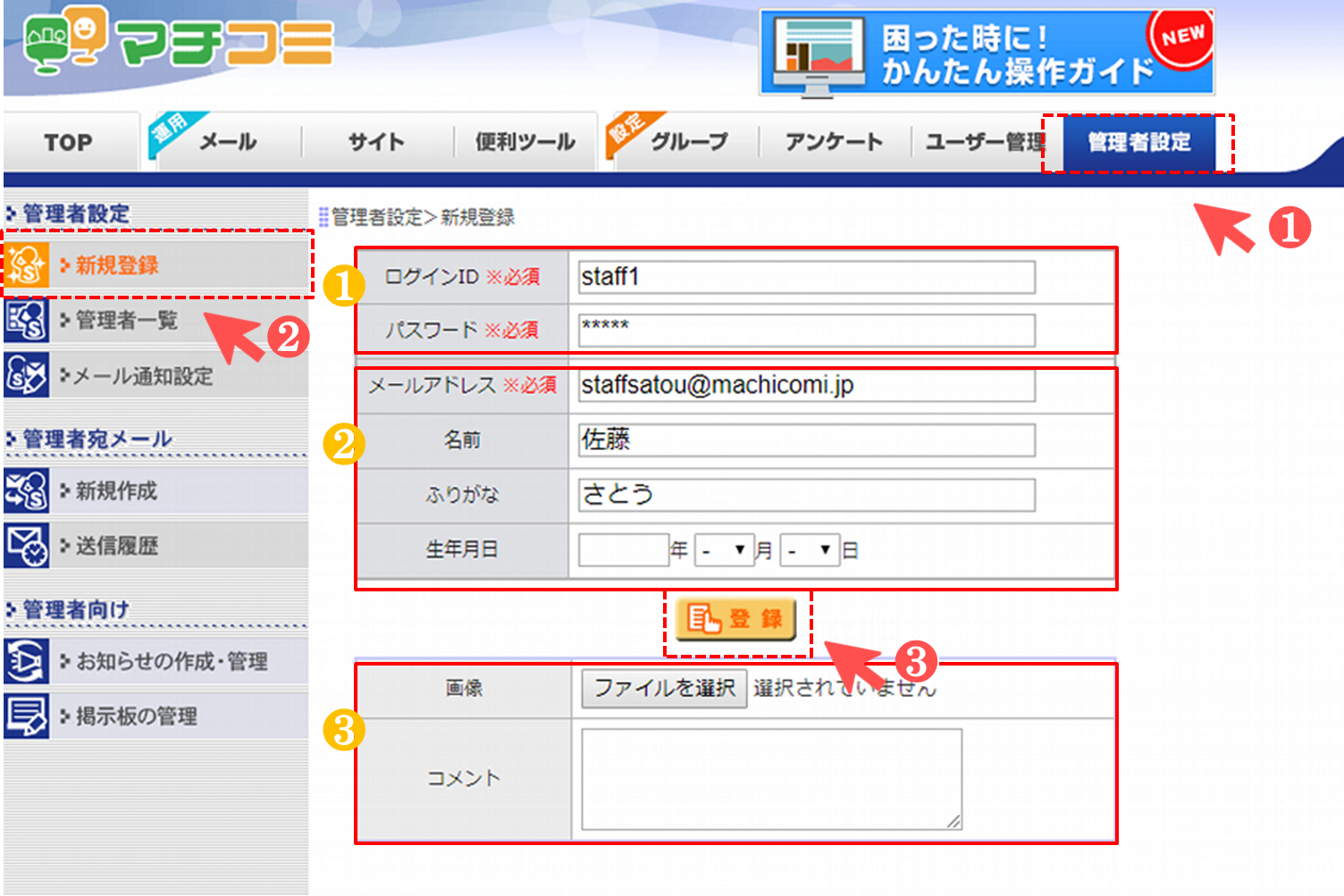Viewport: 1344px width, 896px height.
Task: Open the birth day dropdown
Action: point(810,550)
